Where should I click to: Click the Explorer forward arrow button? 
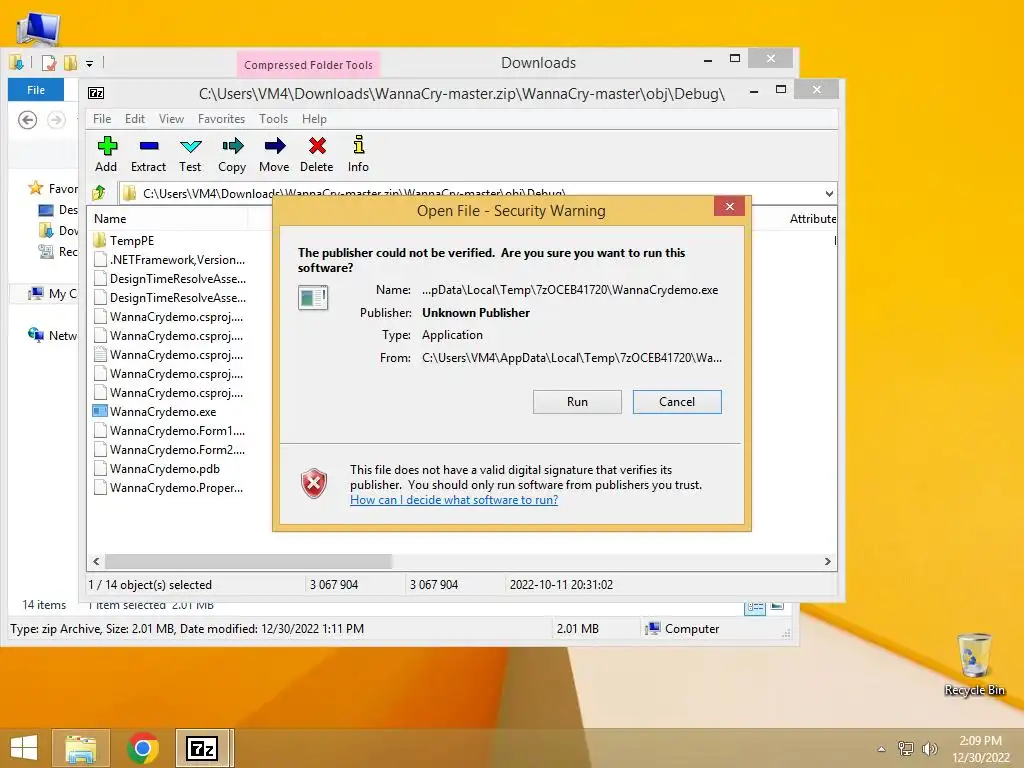point(57,120)
